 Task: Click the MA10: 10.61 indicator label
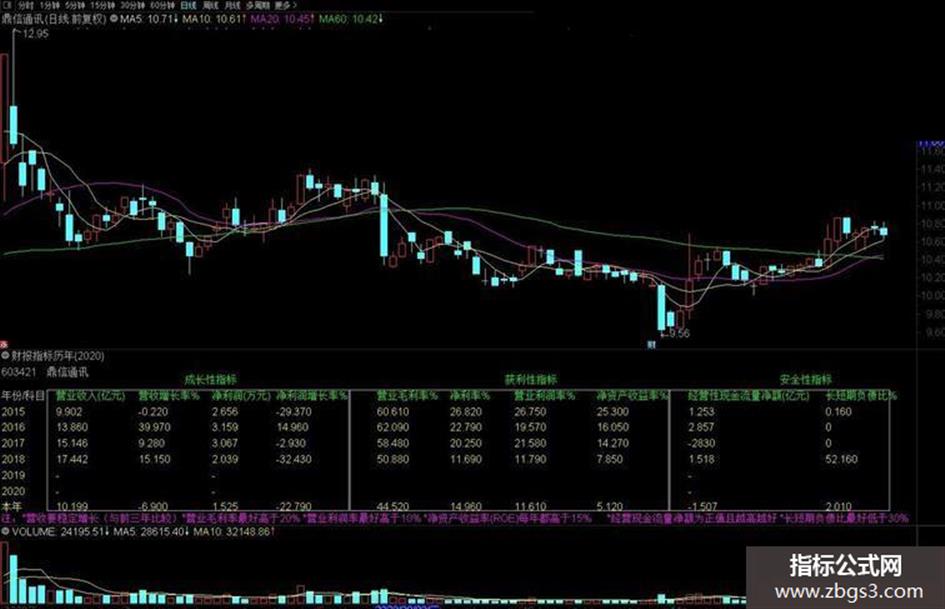coord(213,19)
